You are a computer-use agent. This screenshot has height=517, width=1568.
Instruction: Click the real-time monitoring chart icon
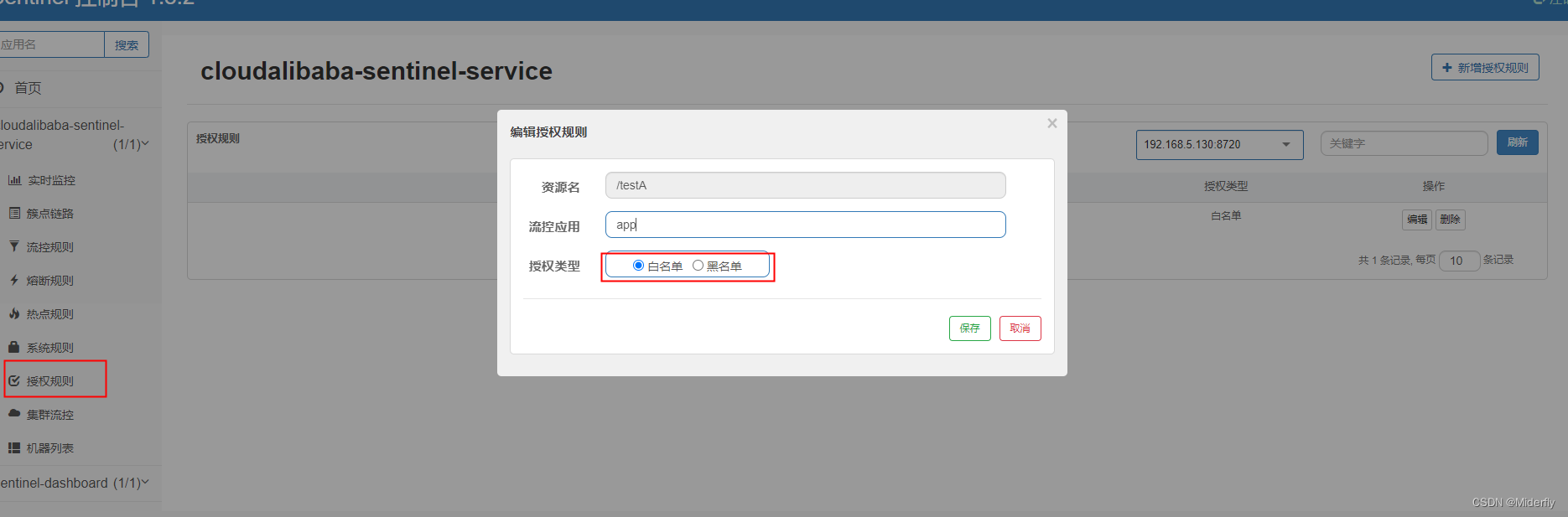coord(14,180)
